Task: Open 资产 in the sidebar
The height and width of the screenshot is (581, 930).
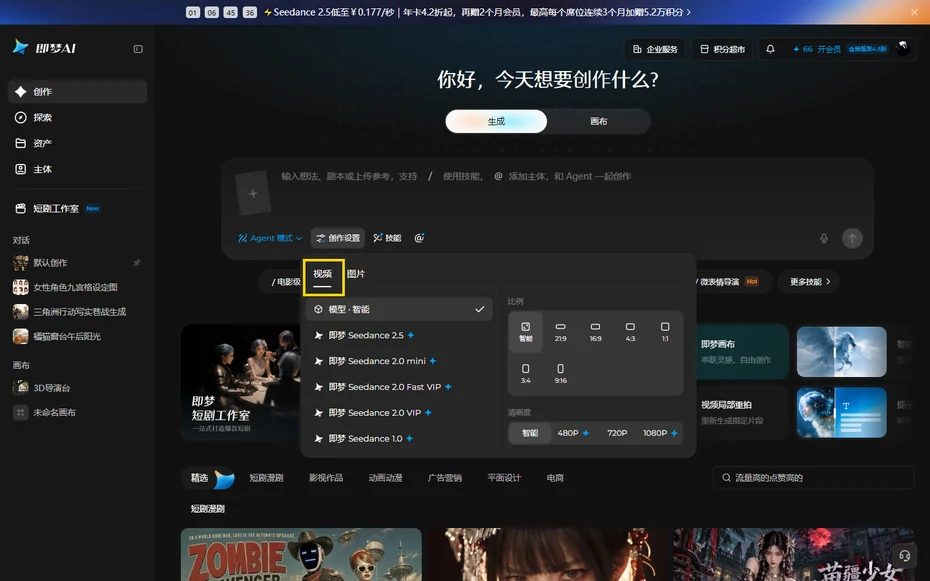Action: (x=77, y=143)
